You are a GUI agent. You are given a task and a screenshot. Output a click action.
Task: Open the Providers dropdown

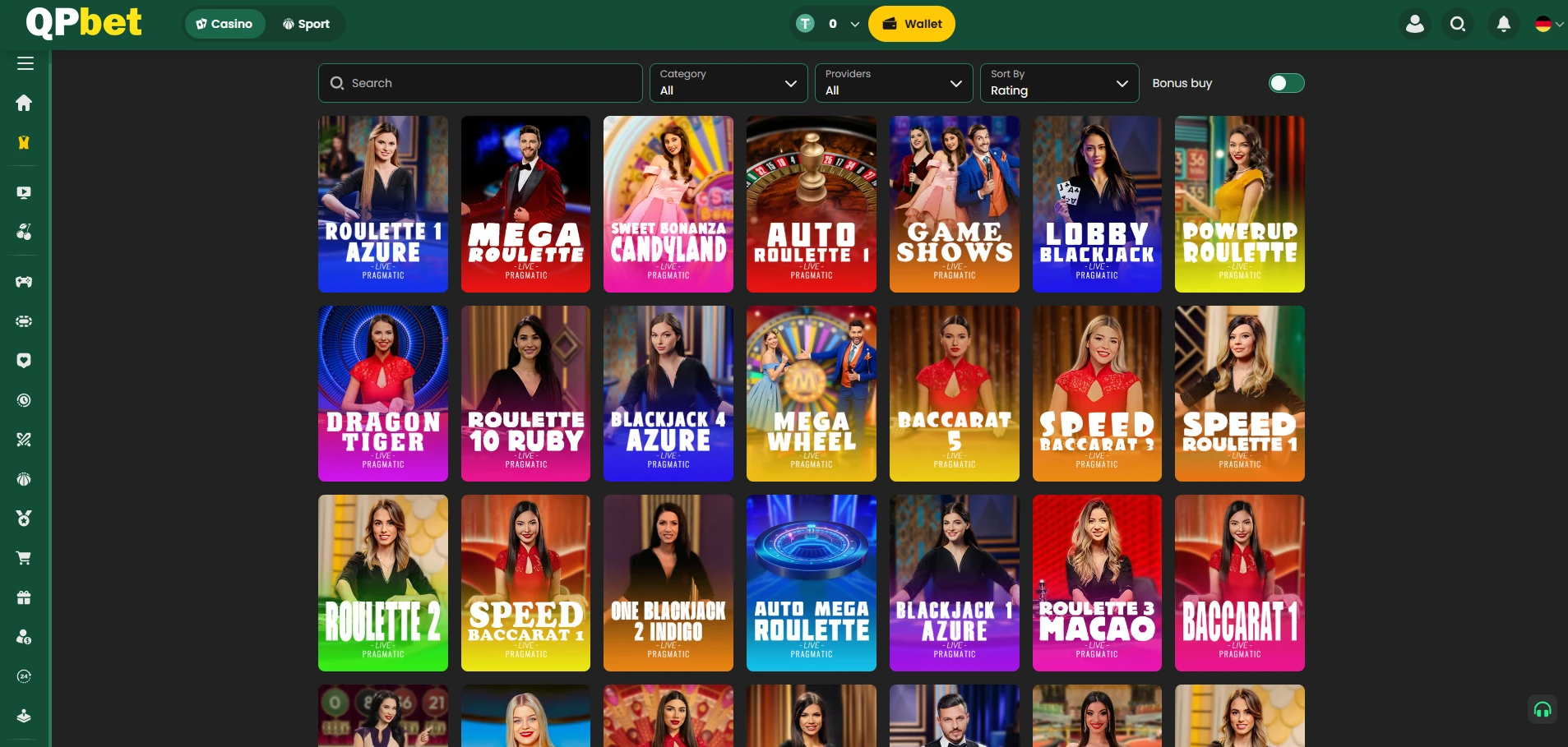tap(894, 83)
